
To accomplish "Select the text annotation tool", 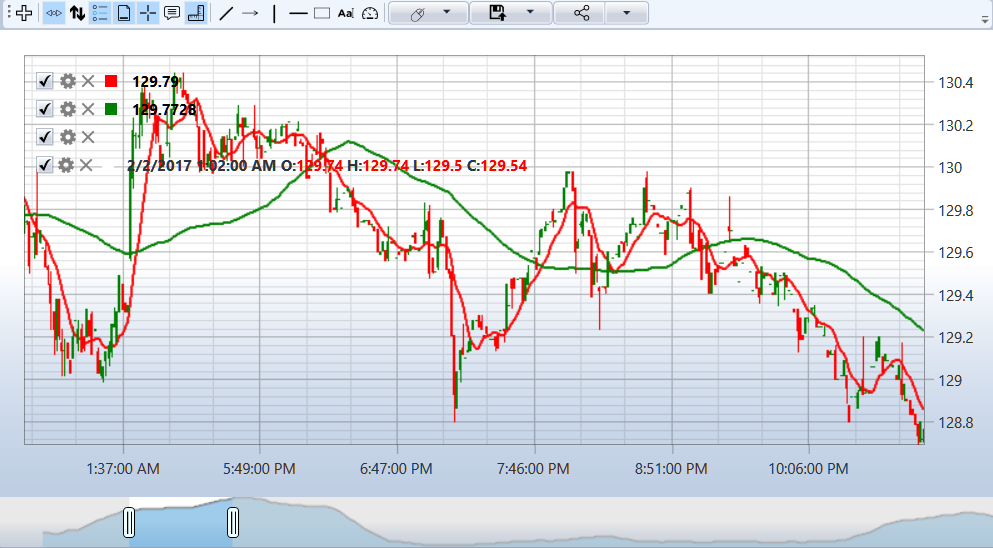I will click(x=345, y=13).
